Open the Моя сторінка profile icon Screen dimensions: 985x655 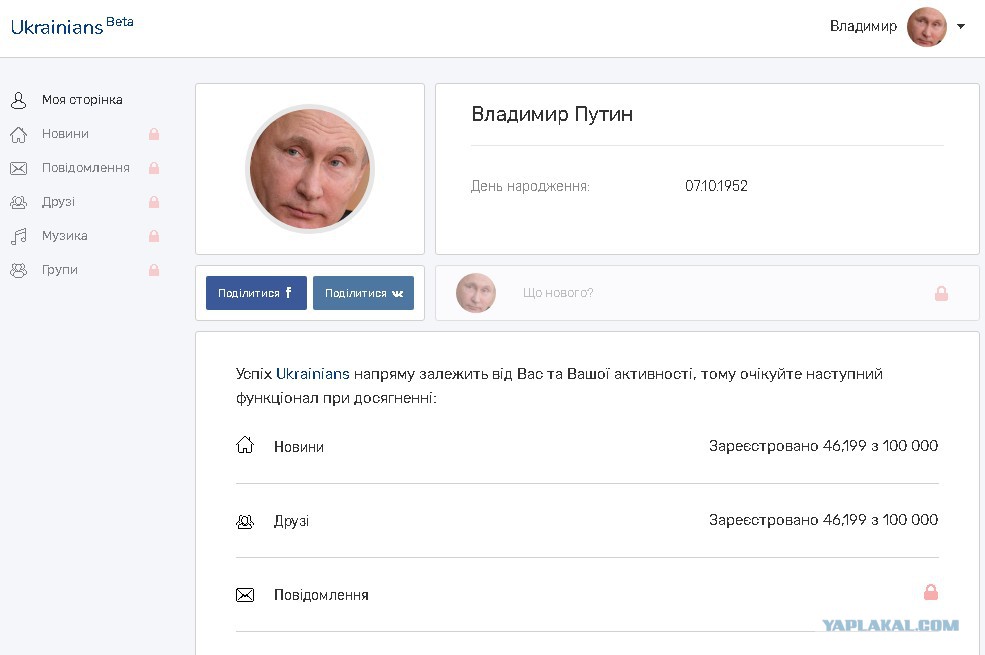click(x=19, y=100)
